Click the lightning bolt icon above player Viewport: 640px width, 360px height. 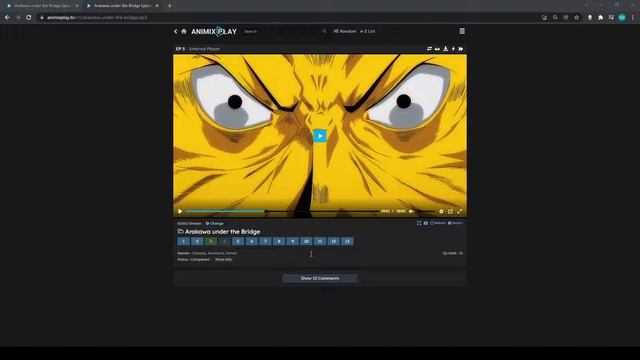click(453, 49)
